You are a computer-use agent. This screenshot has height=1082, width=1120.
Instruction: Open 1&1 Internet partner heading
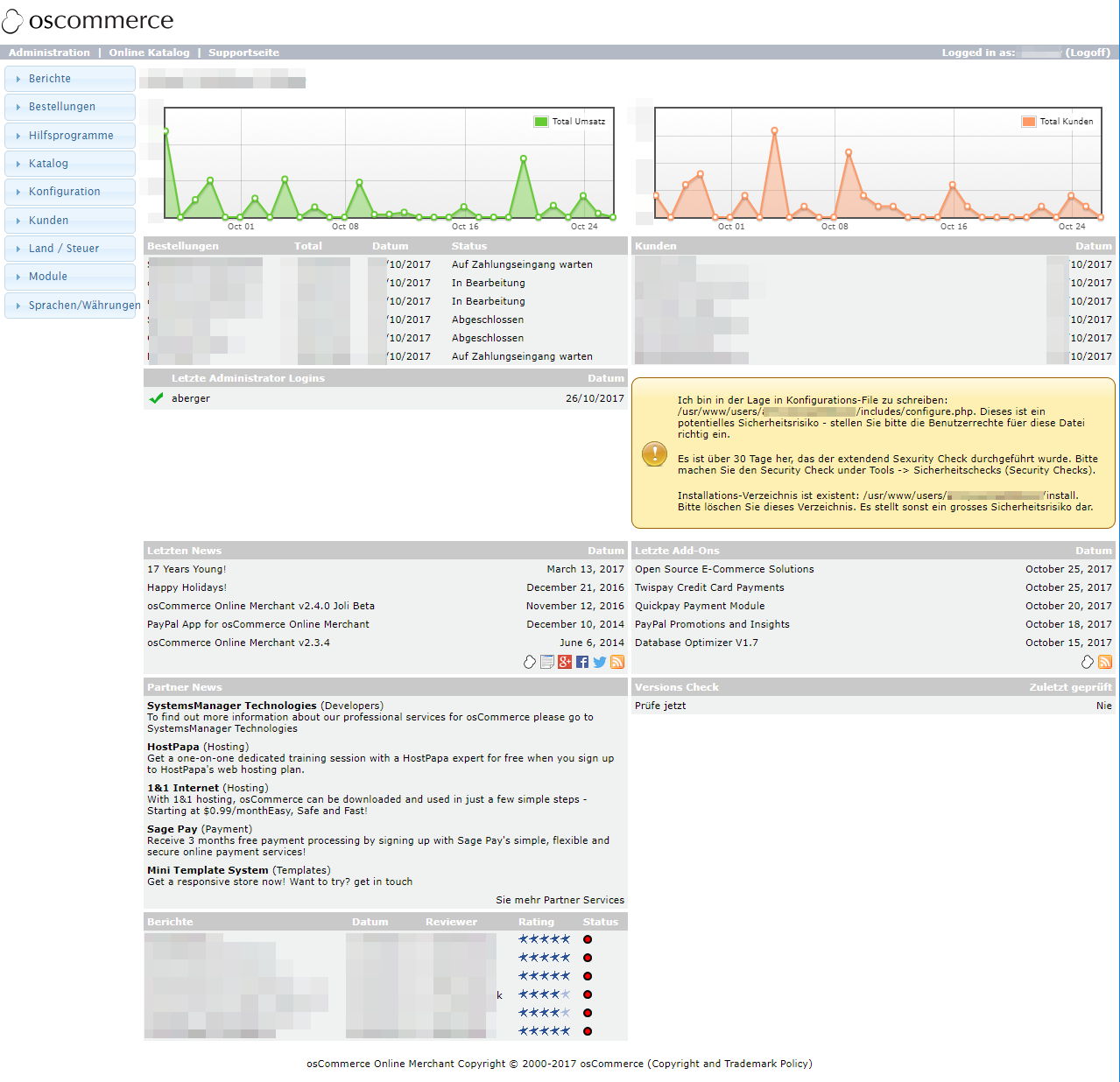tap(183, 788)
